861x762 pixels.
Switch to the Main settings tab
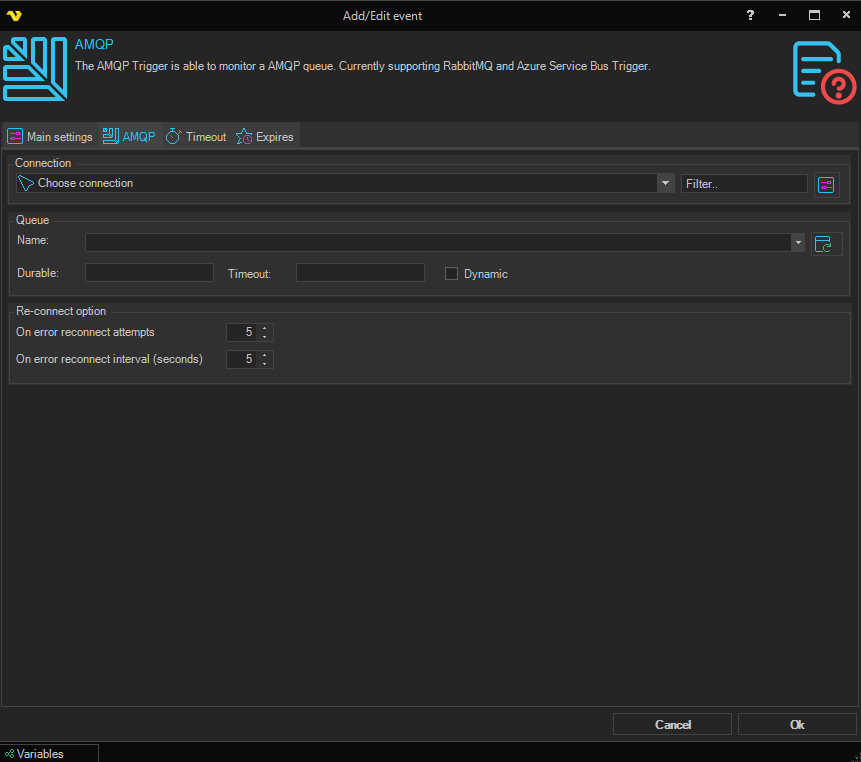point(50,137)
